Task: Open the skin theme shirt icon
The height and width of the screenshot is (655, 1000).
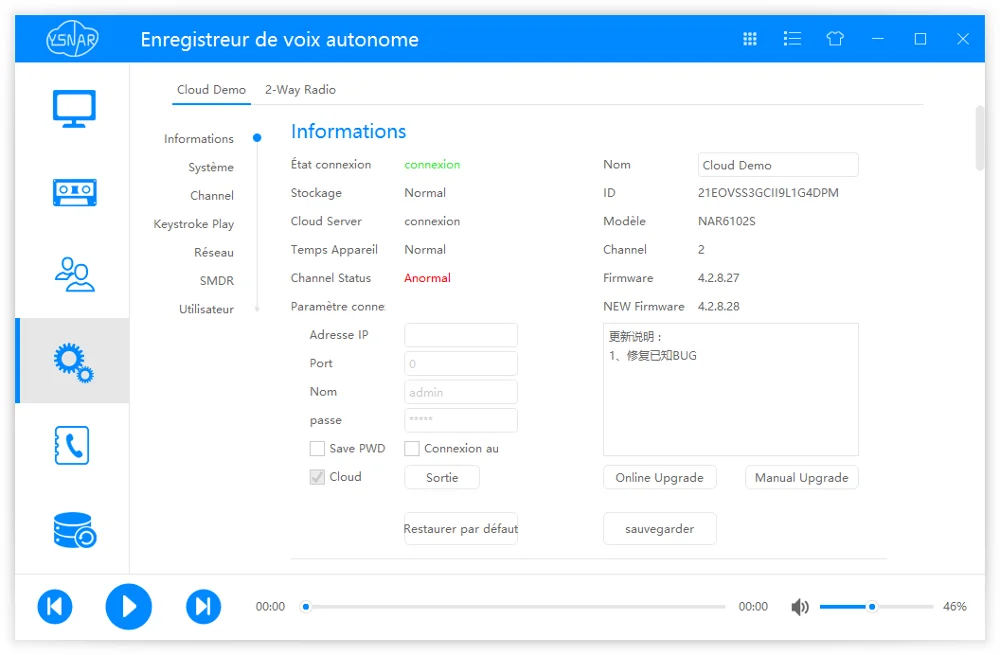Action: pyautogui.click(x=835, y=39)
